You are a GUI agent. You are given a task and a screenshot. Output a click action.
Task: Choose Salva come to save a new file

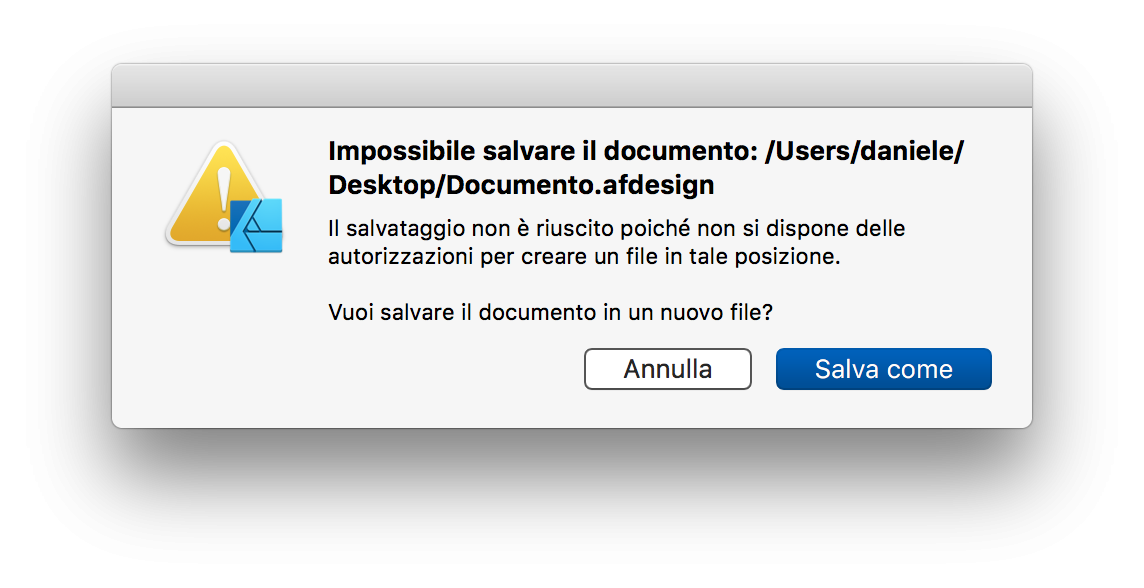tap(884, 369)
